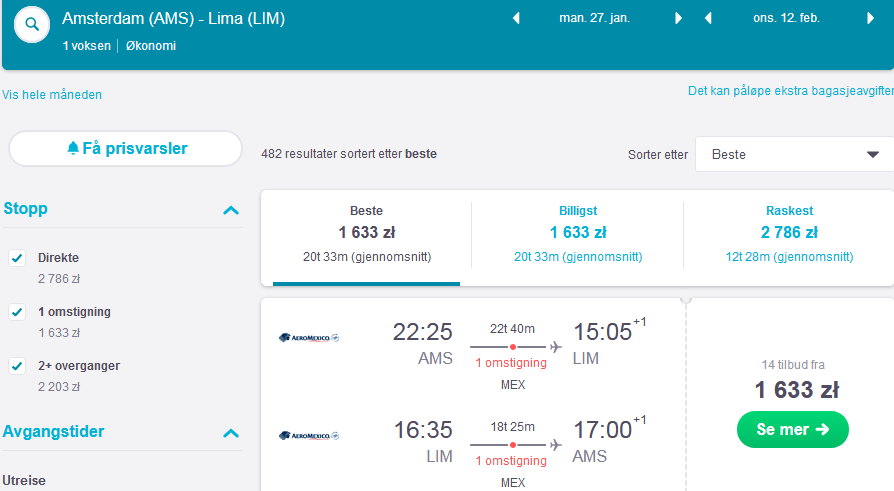Click outbound duration 22t 40m
894x491 pixels.
512,329
